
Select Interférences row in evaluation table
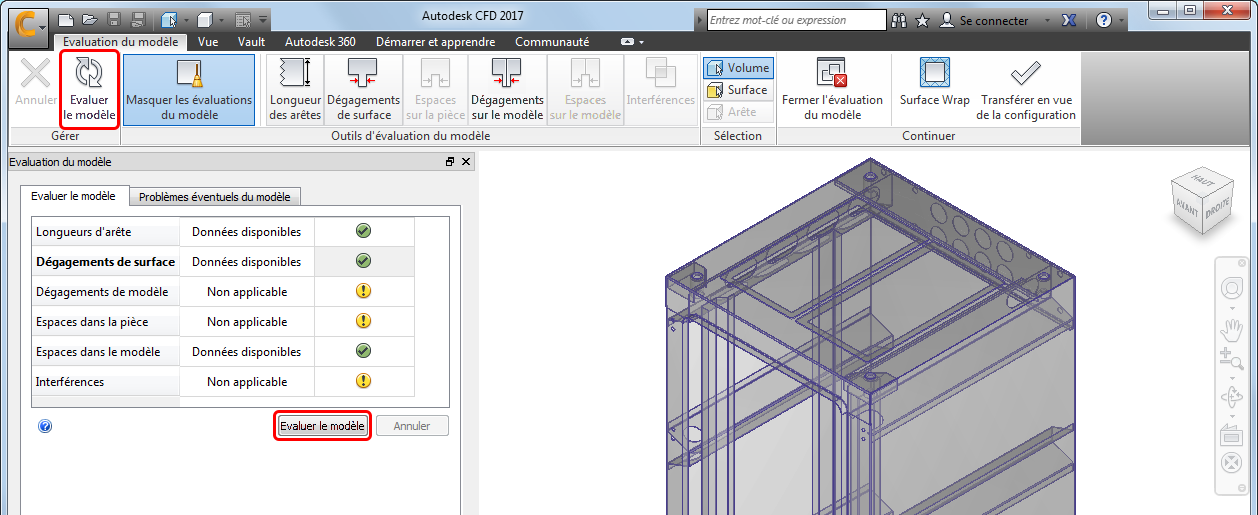[x=223, y=382]
